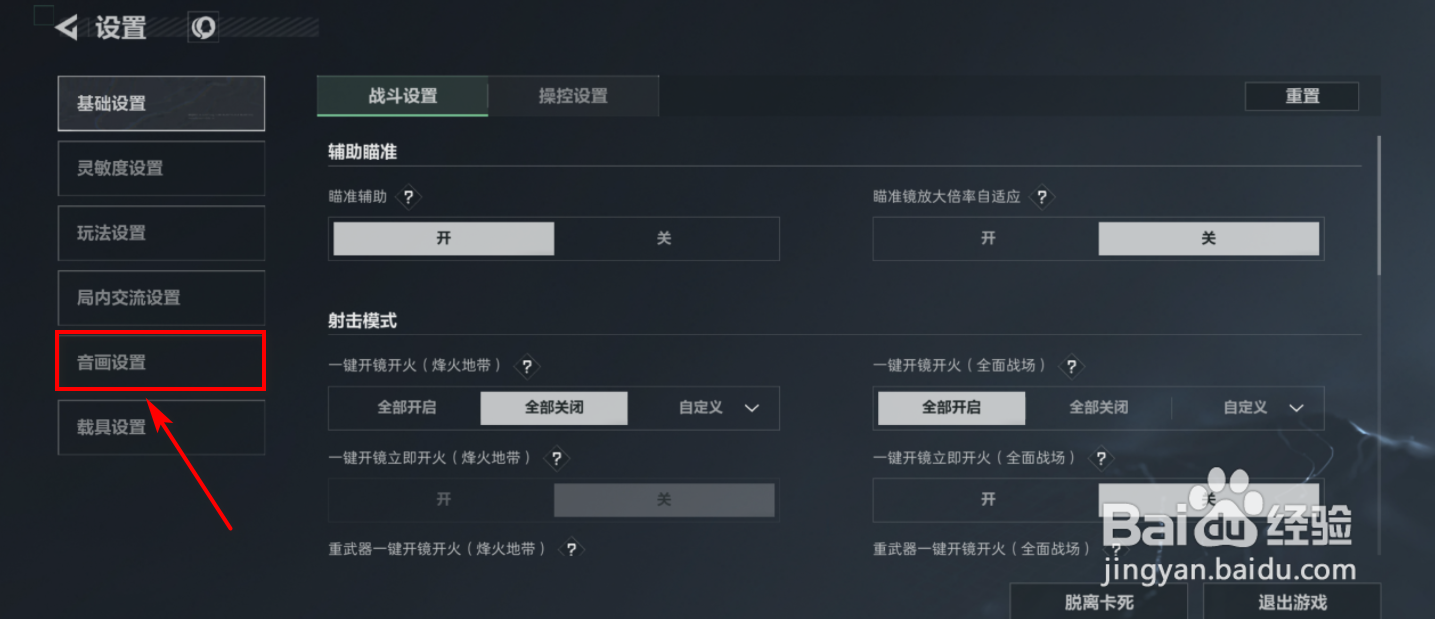Turn on 一键开镜立即开火（烽火地带）
The width and height of the screenshot is (1435, 619).
(442, 500)
